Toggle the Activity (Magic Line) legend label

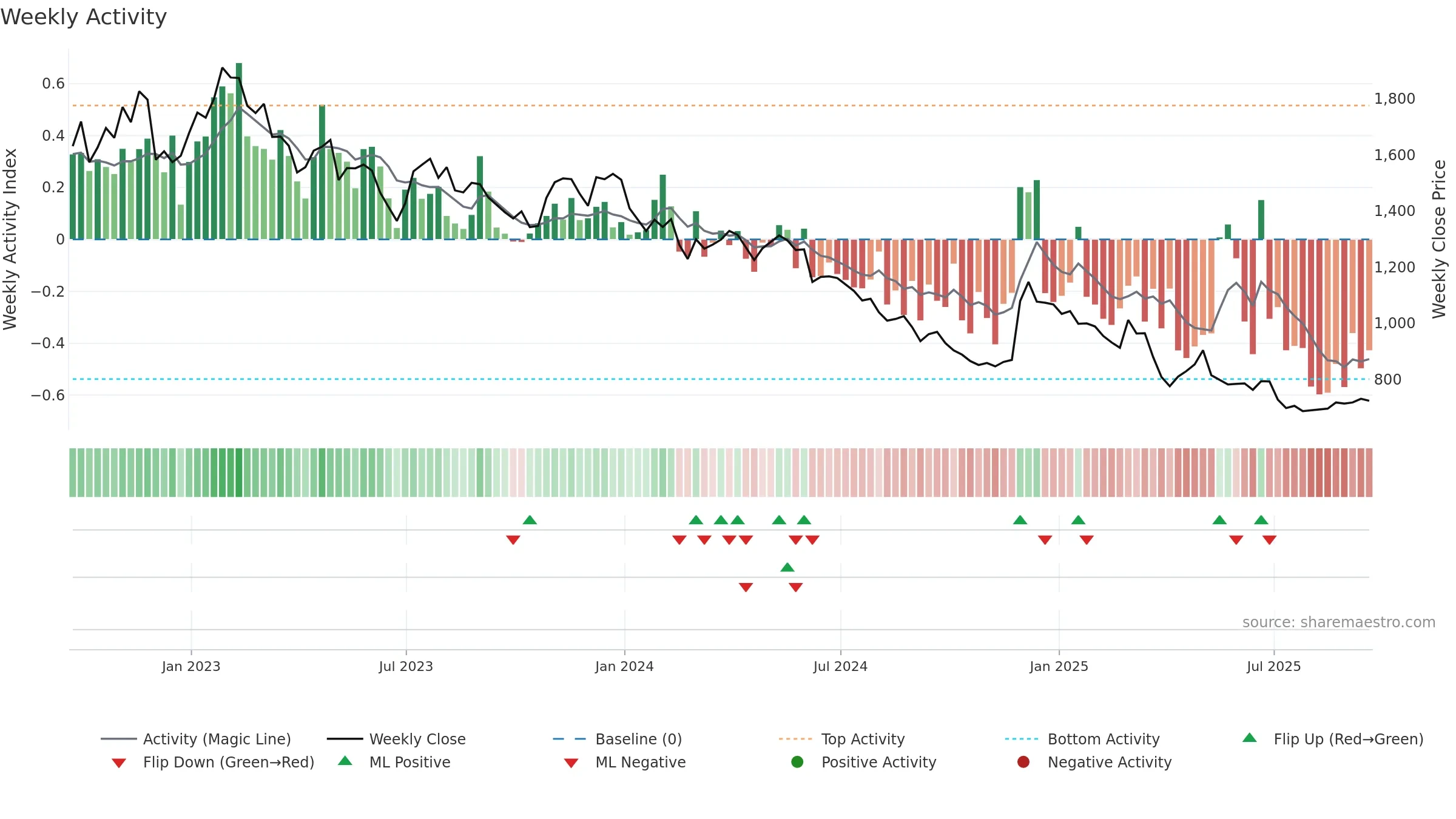coord(217,739)
